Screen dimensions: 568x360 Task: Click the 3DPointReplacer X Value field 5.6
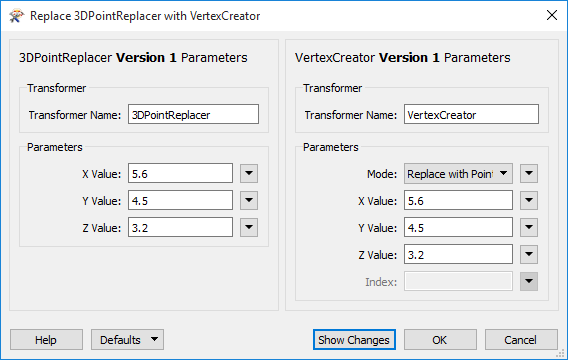180,173
